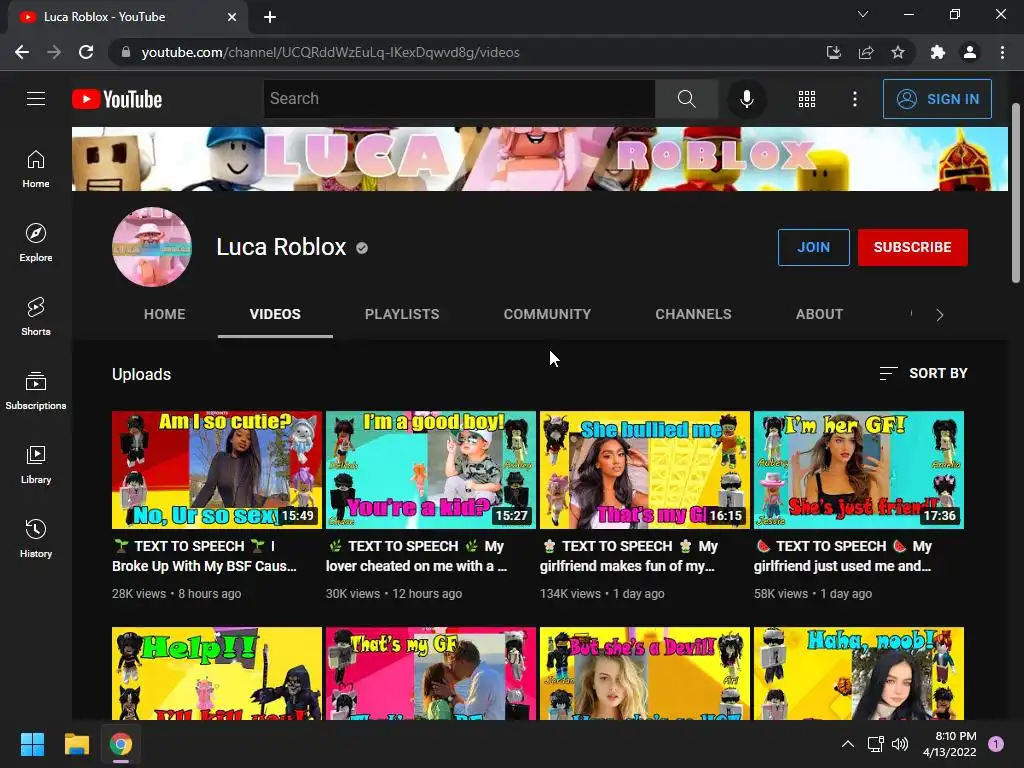Open the Channels tab
This screenshot has height=768, width=1024.
[x=694, y=314]
